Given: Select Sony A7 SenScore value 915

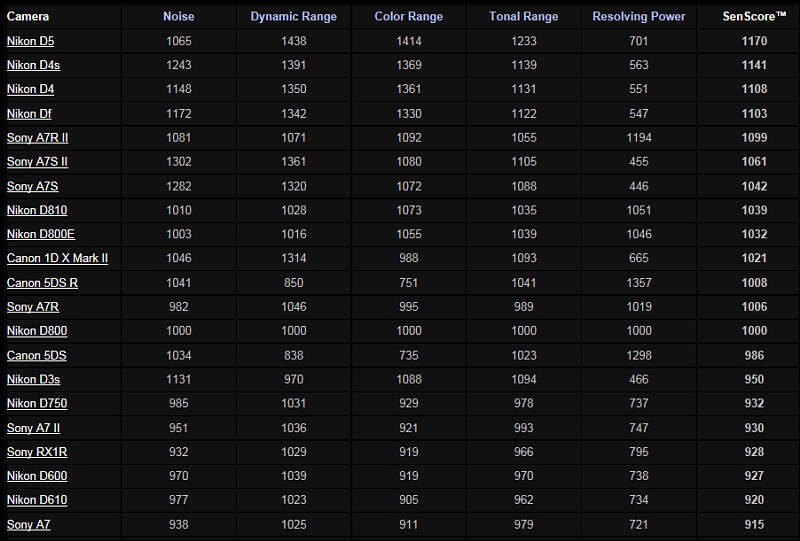Looking at the screenshot, I should coord(754,524).
